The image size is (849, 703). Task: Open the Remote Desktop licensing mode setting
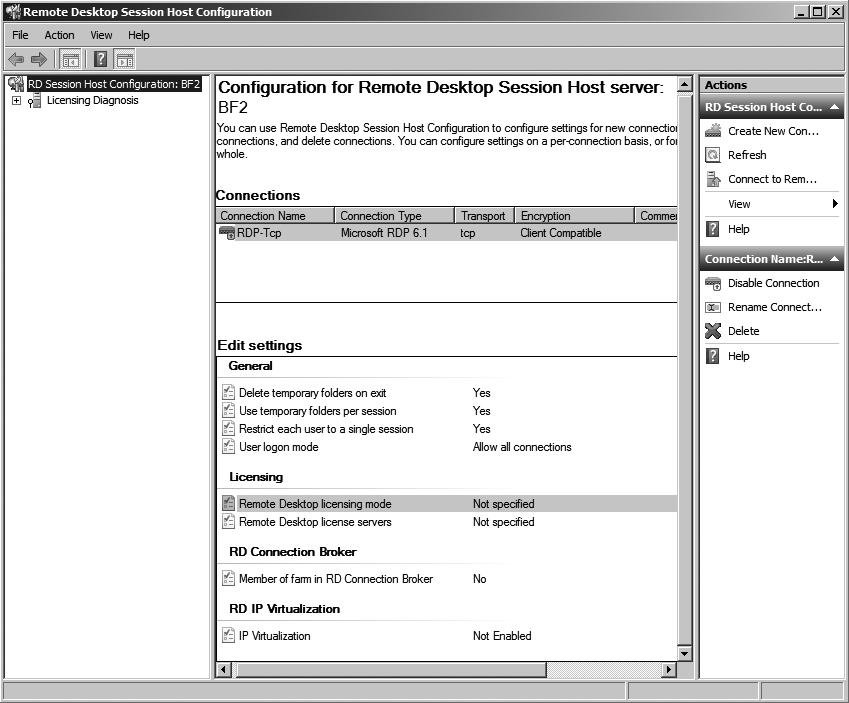315,504
